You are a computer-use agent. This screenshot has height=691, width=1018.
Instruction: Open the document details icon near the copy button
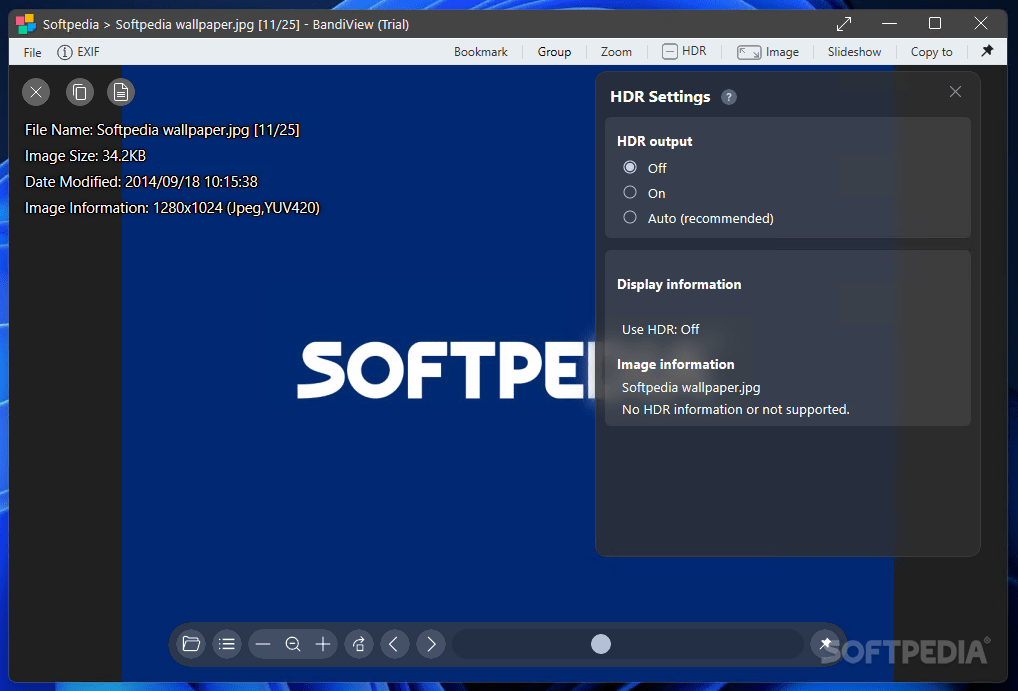tap(121, 91)
